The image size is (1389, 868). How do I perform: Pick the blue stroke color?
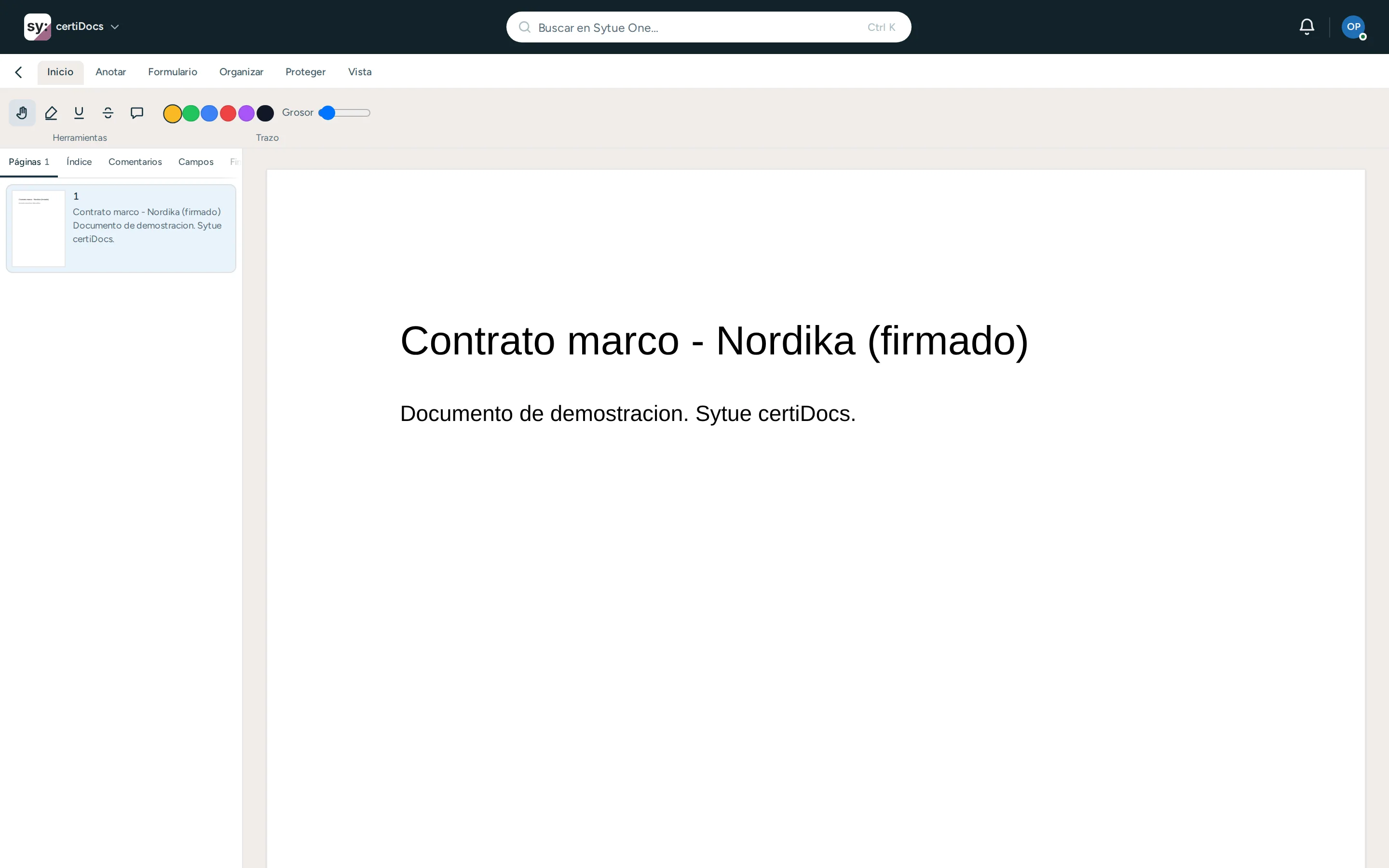click(x=209, y=113)
